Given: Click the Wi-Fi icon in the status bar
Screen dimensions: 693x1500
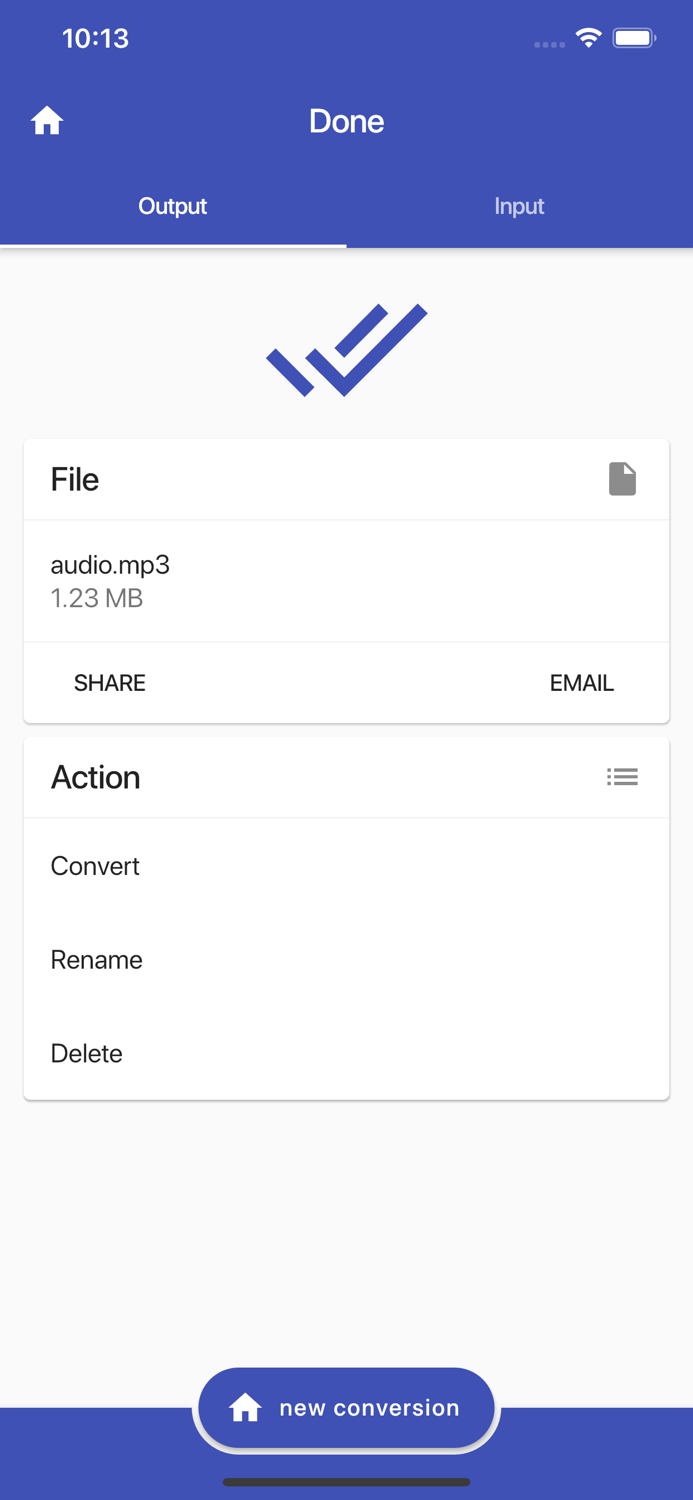Looking at the screenshot, I should (x=588, y=37).
